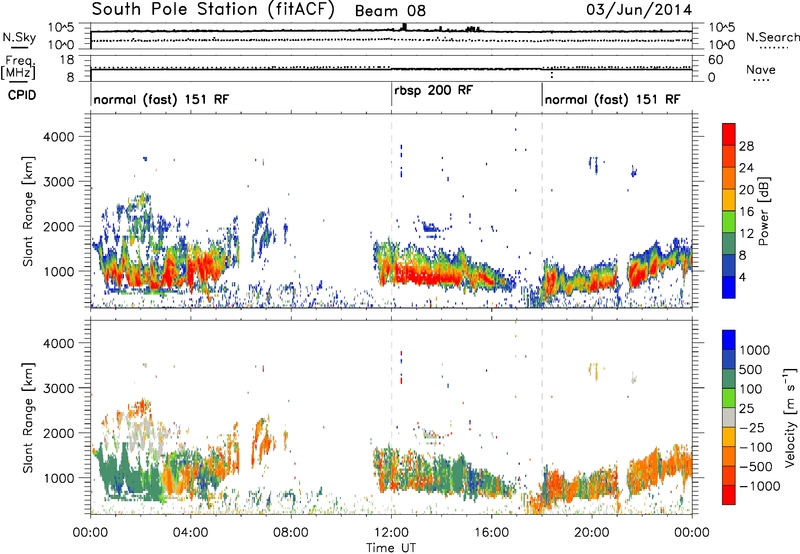Click the "-1000" velocity colorbar label
The width and height of the screenshot is (800, 554).
760,486
